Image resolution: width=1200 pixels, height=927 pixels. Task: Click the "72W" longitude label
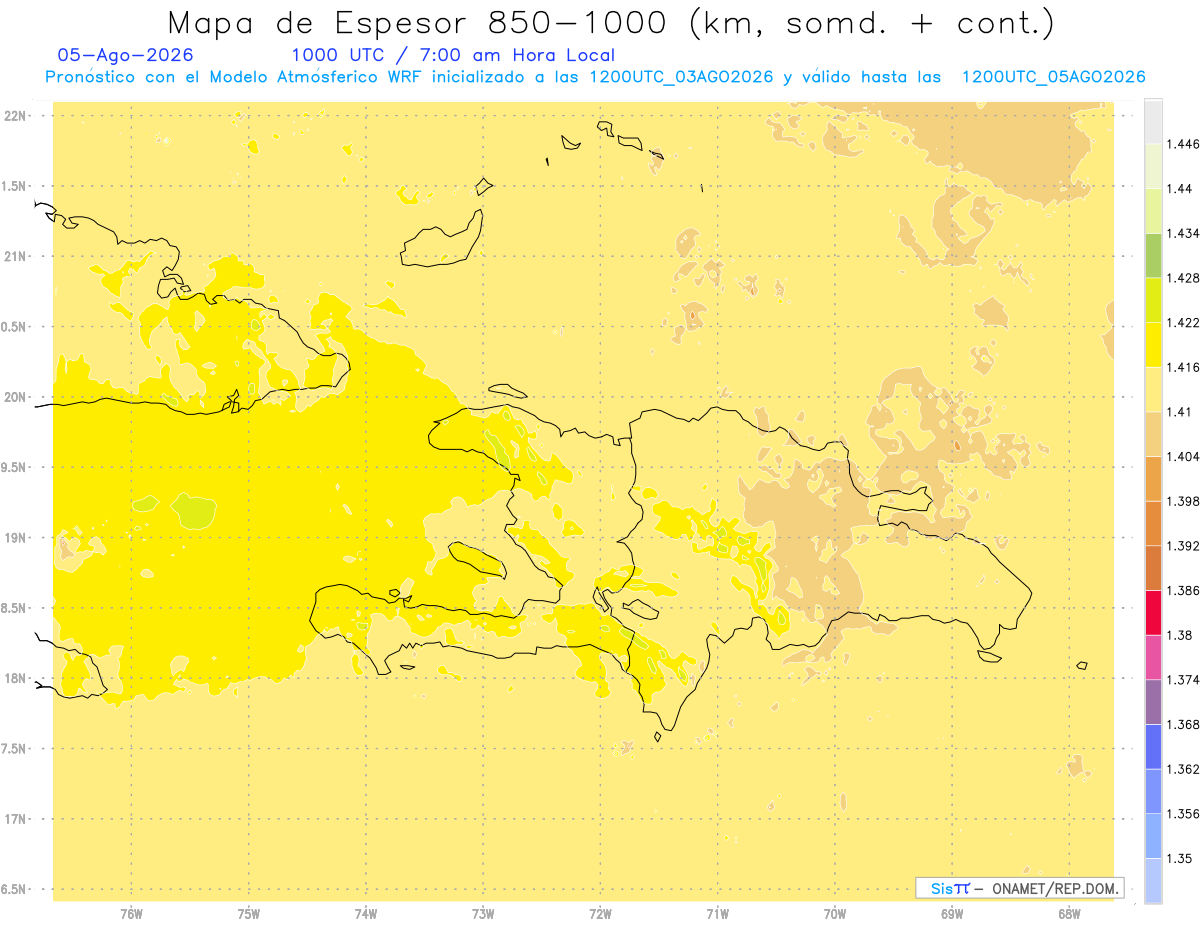(600, 913)
